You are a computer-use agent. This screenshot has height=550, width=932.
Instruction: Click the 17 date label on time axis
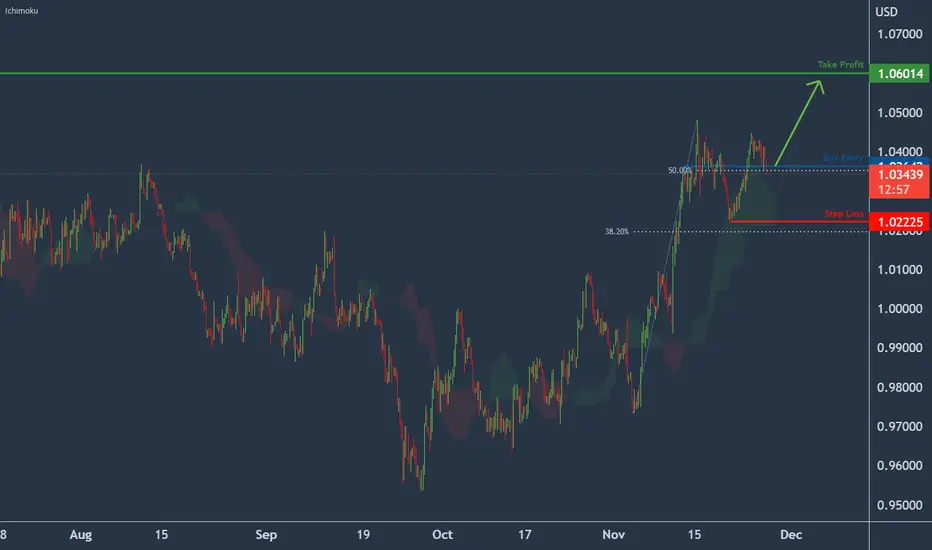(524, 535)
